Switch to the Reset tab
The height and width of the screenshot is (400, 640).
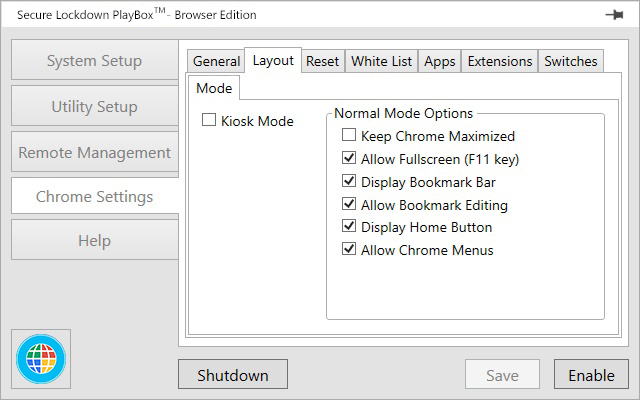322,61
